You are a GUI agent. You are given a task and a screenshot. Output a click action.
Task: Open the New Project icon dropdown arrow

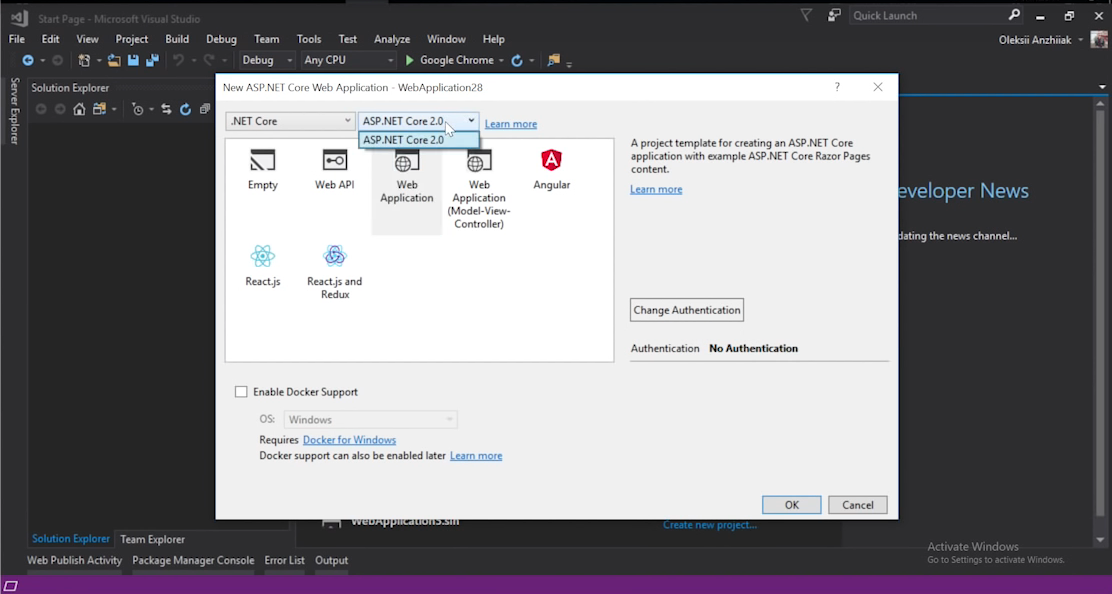click(x=99, y=60)
